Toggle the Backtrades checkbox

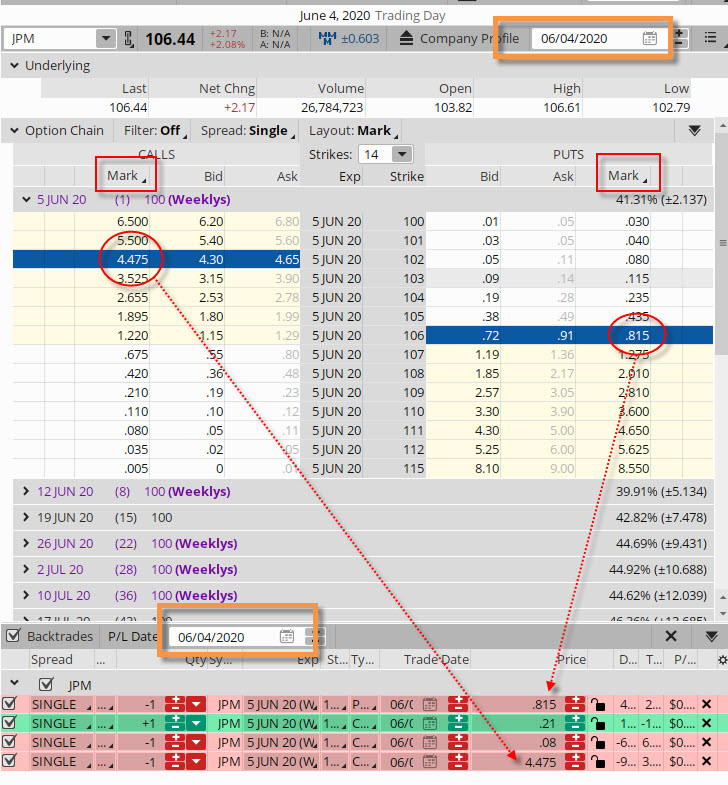[13, 636]
